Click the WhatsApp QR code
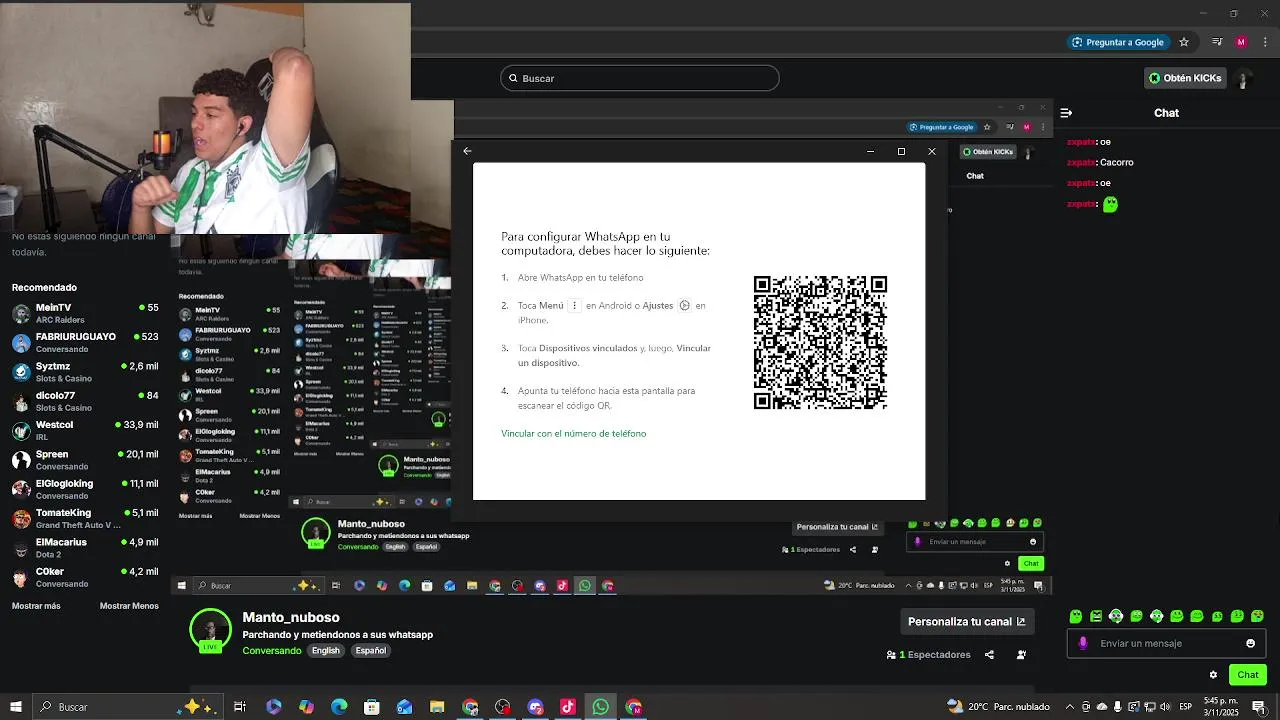This screenshot has width=1280, height=720. [820, 343]
